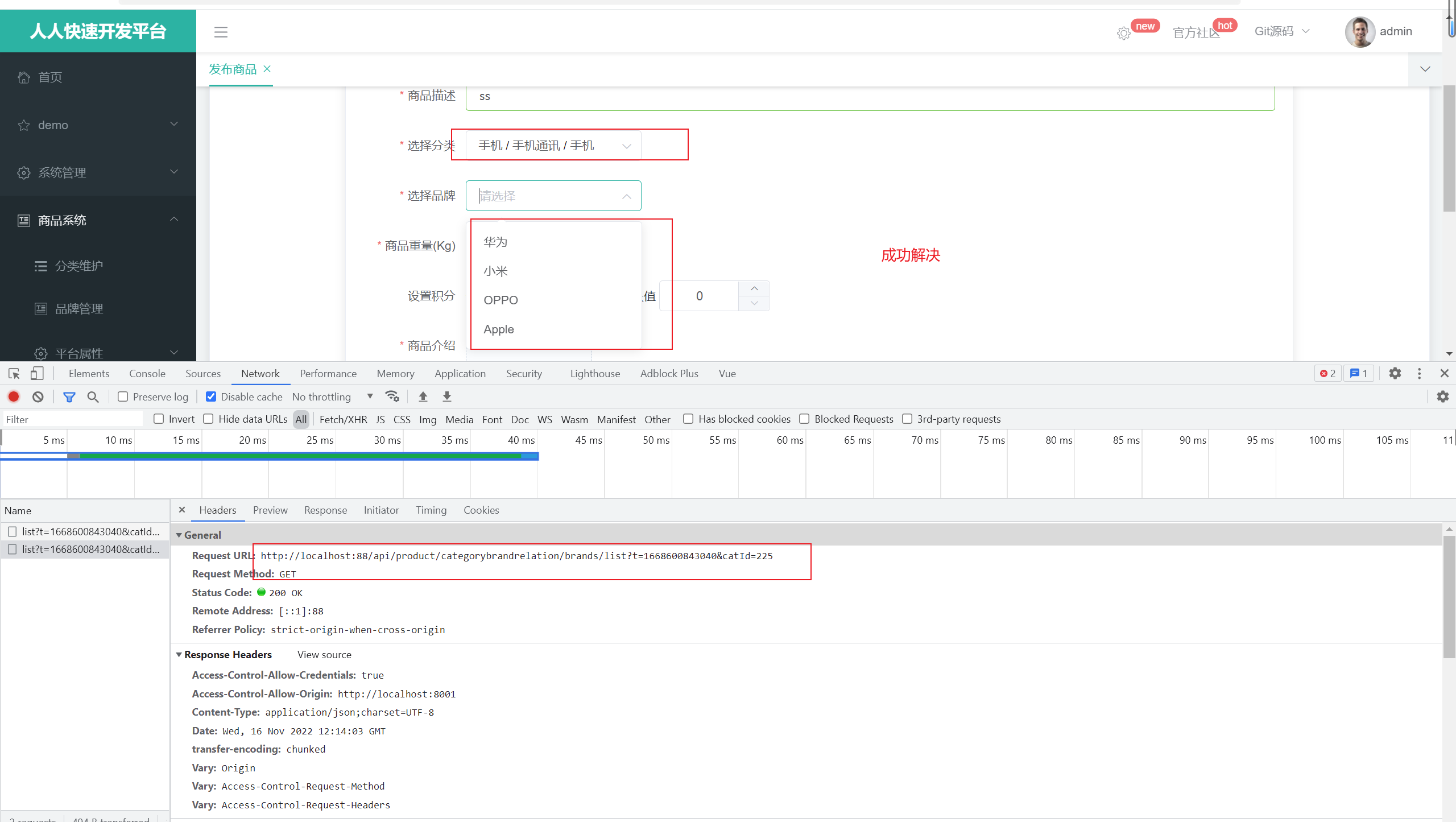This screenshot has width=1456, height=822.
Task: Click the network filter funnel icon
Action: (x=69, y=396)
